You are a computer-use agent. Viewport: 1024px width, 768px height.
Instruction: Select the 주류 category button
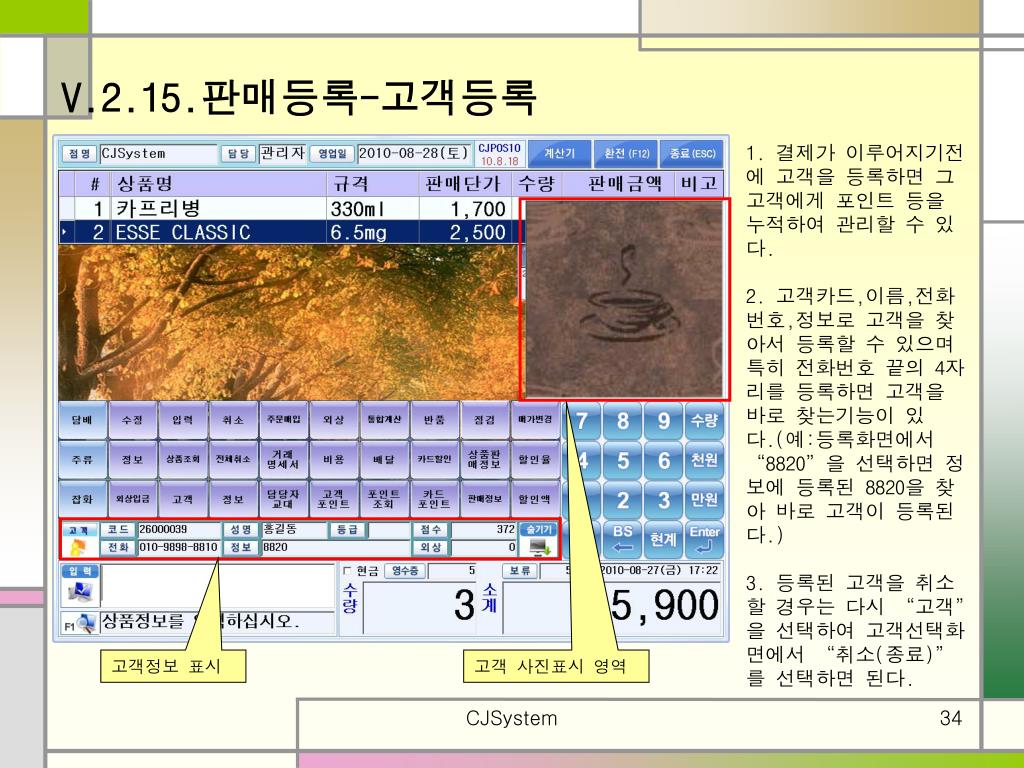pyautogui.click(x=82, y=460)
